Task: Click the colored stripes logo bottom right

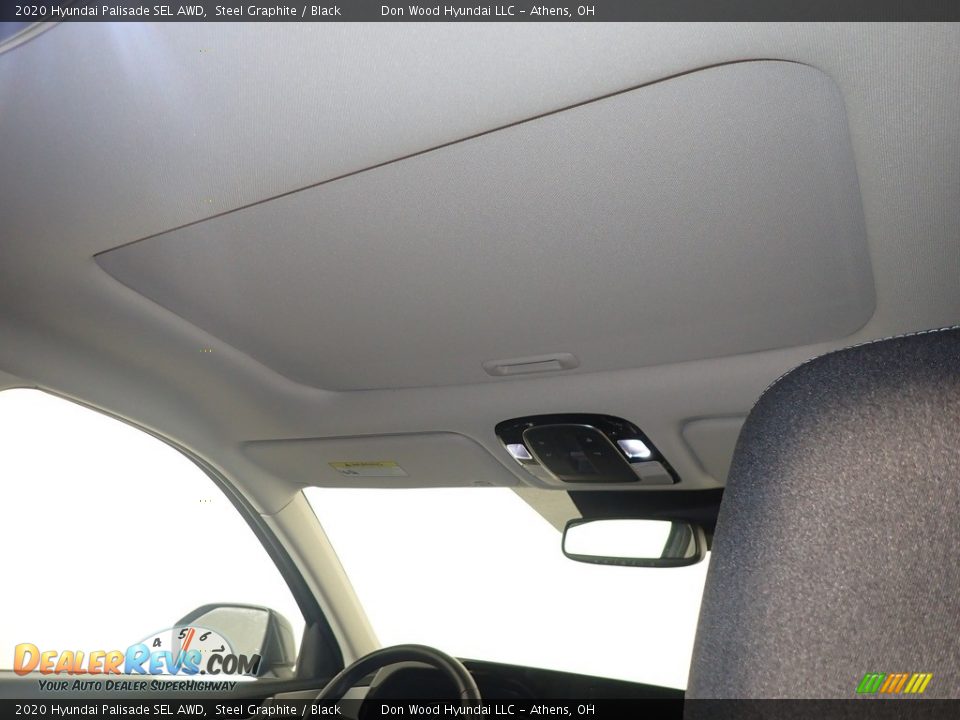Action: coord(894,683)
